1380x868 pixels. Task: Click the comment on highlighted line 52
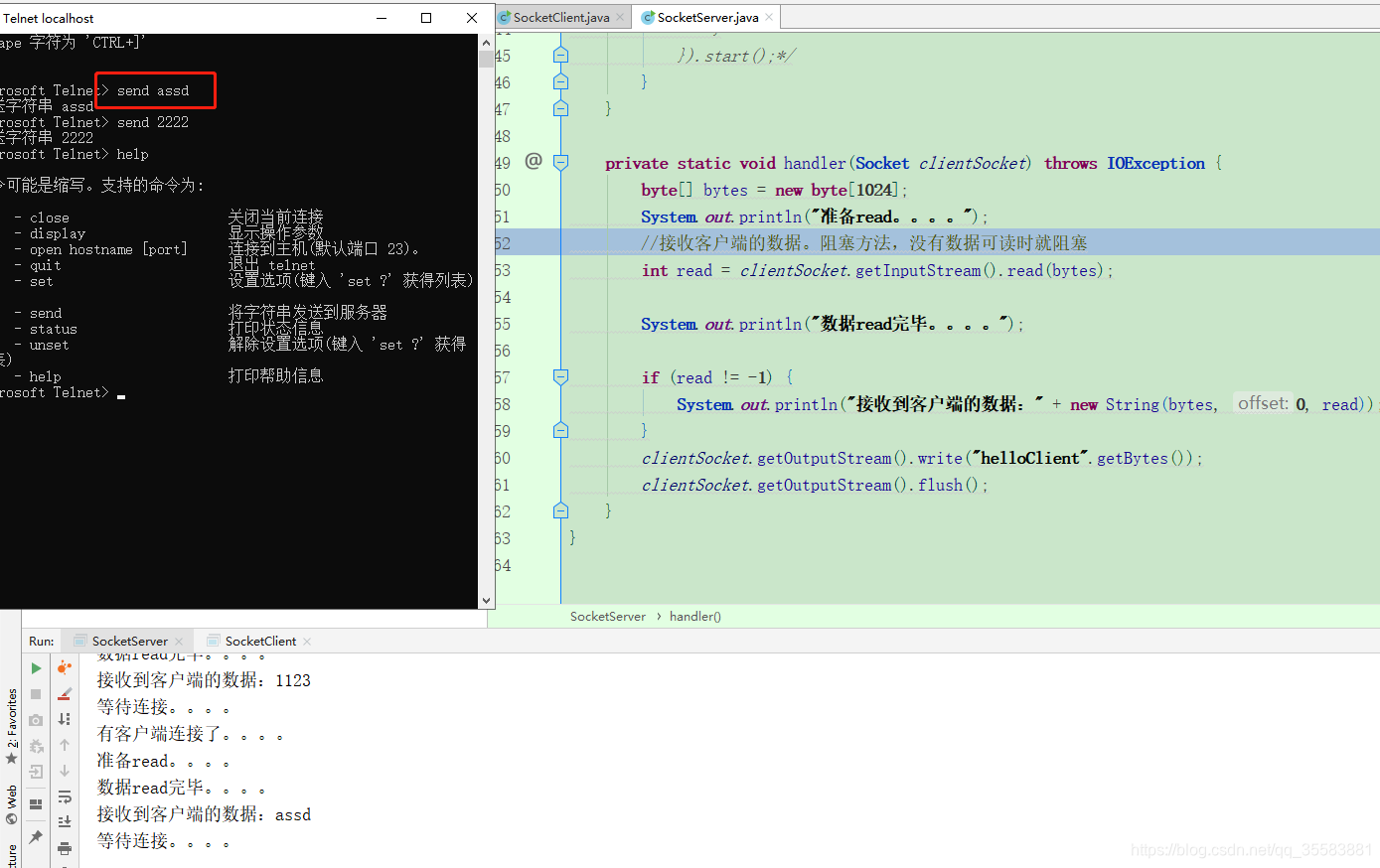(864, 243)
